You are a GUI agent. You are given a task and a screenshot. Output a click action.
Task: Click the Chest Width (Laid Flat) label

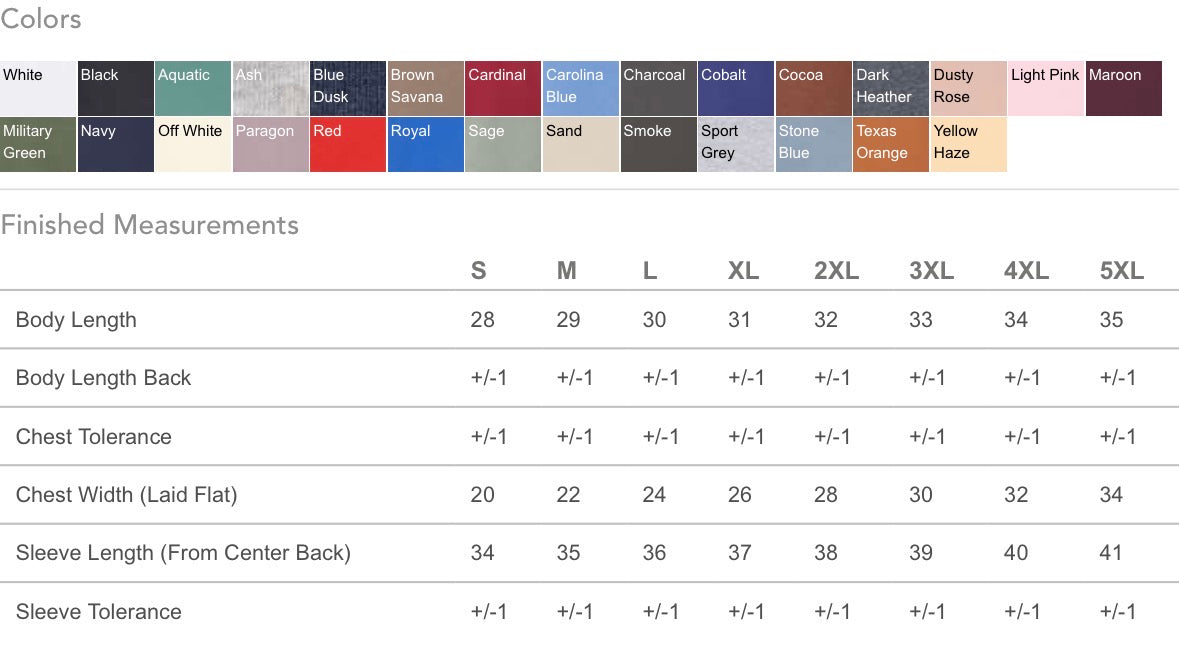coord(126,495)
